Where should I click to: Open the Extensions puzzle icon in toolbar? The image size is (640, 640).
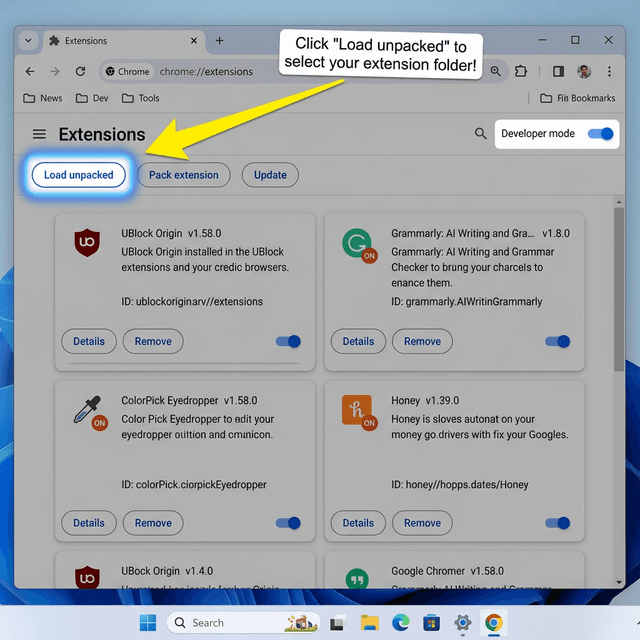click(x=520, y=71)
